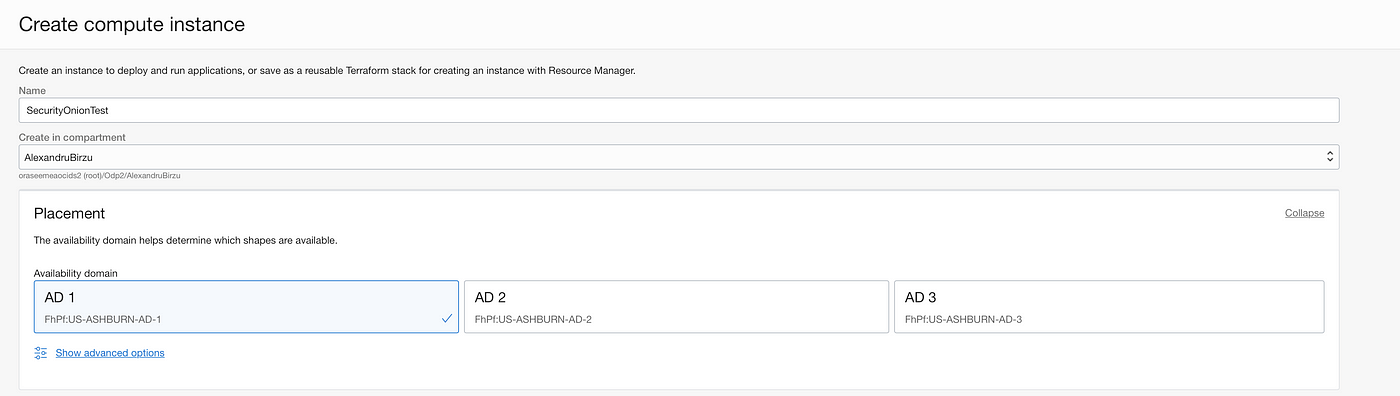The width and height of the screenshot is (1400, 396).
Task: Select the AD 2 availability domain card
Action: pyautogui.click(x=676, y=306)
